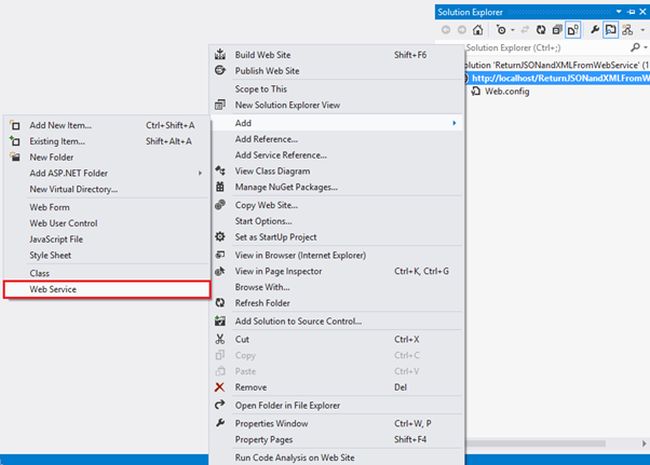
Task: Click the View in Browser icon
Action: click(x=220, y=255)
